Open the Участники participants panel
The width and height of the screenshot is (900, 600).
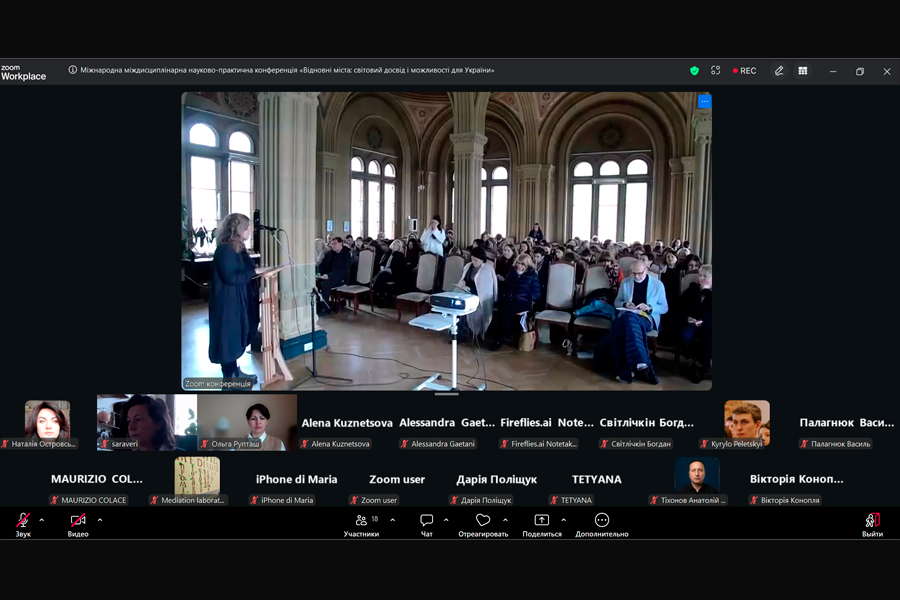pos(362,524)
